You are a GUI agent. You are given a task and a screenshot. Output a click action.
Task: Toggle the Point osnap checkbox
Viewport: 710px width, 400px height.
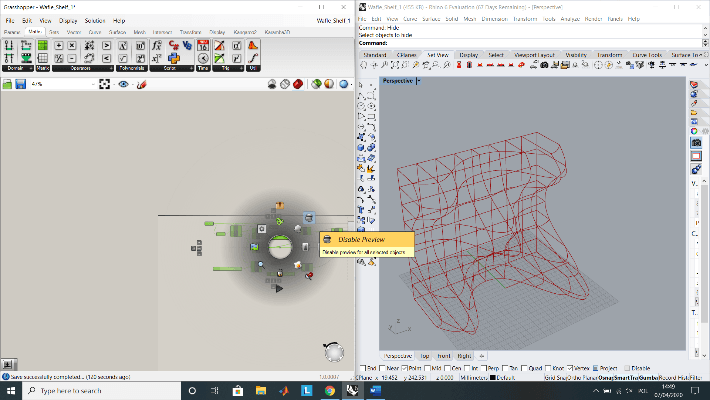pyautogui.click(x=404, y=368)
